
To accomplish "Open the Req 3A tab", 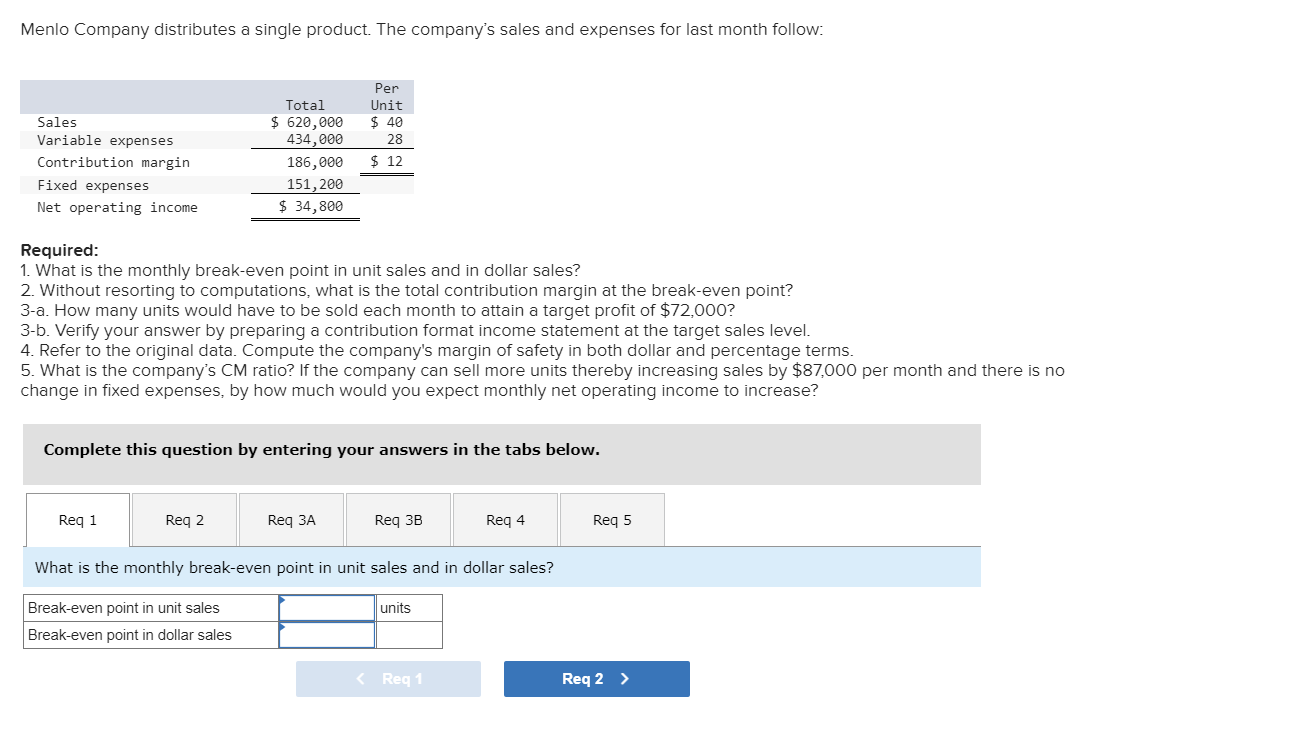I will tap(291, 519).
